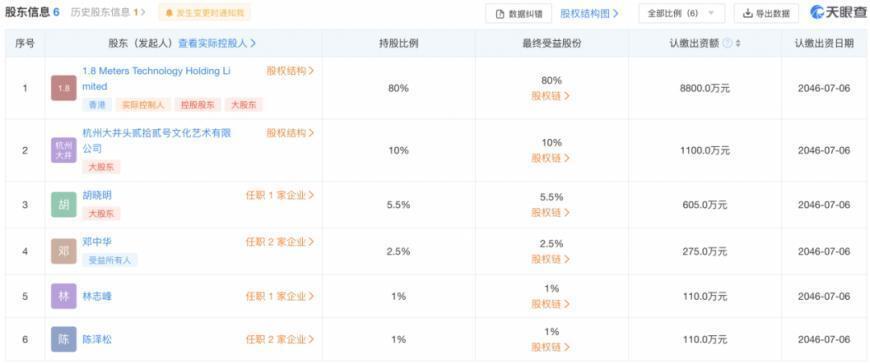Image resolution: width=870 pixels, height=364 pixels.
Task: Click the 邓 brown avatar icon
Action: point(64,251)
